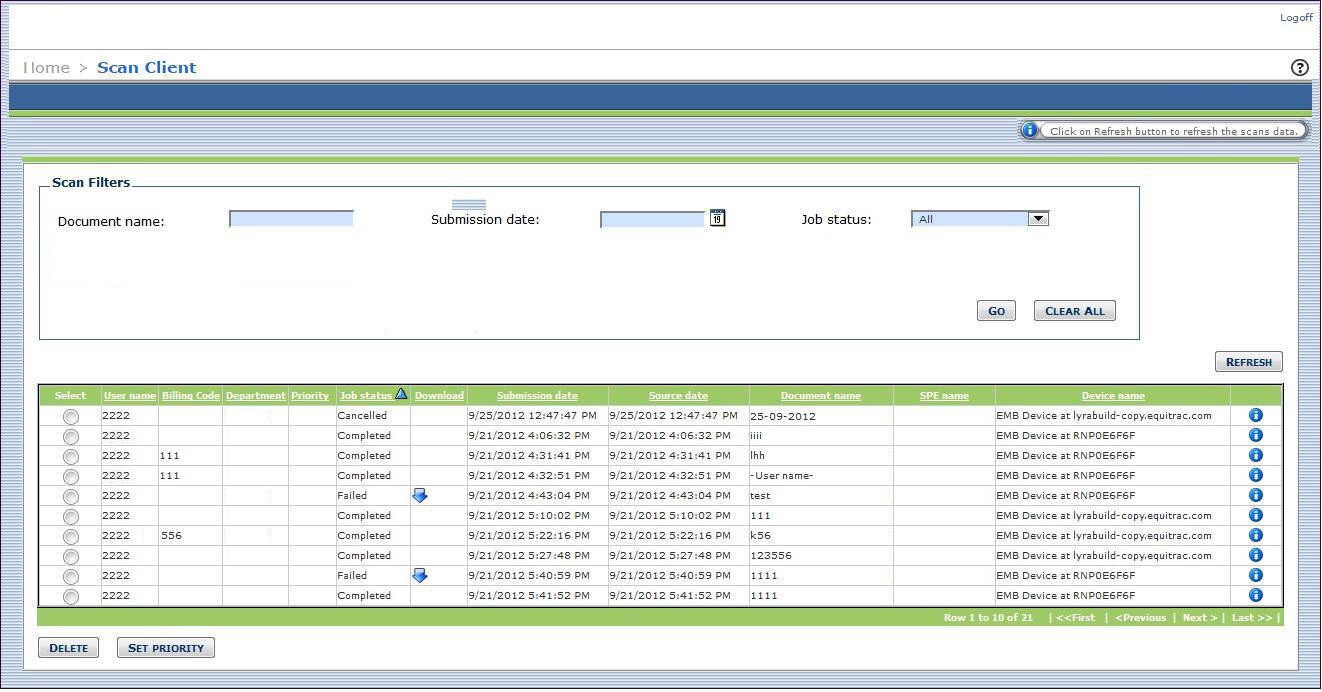This screenshot has height=692, width=1322.
Task: Navigate to Home via the breadcrumb
Action: 45,67
